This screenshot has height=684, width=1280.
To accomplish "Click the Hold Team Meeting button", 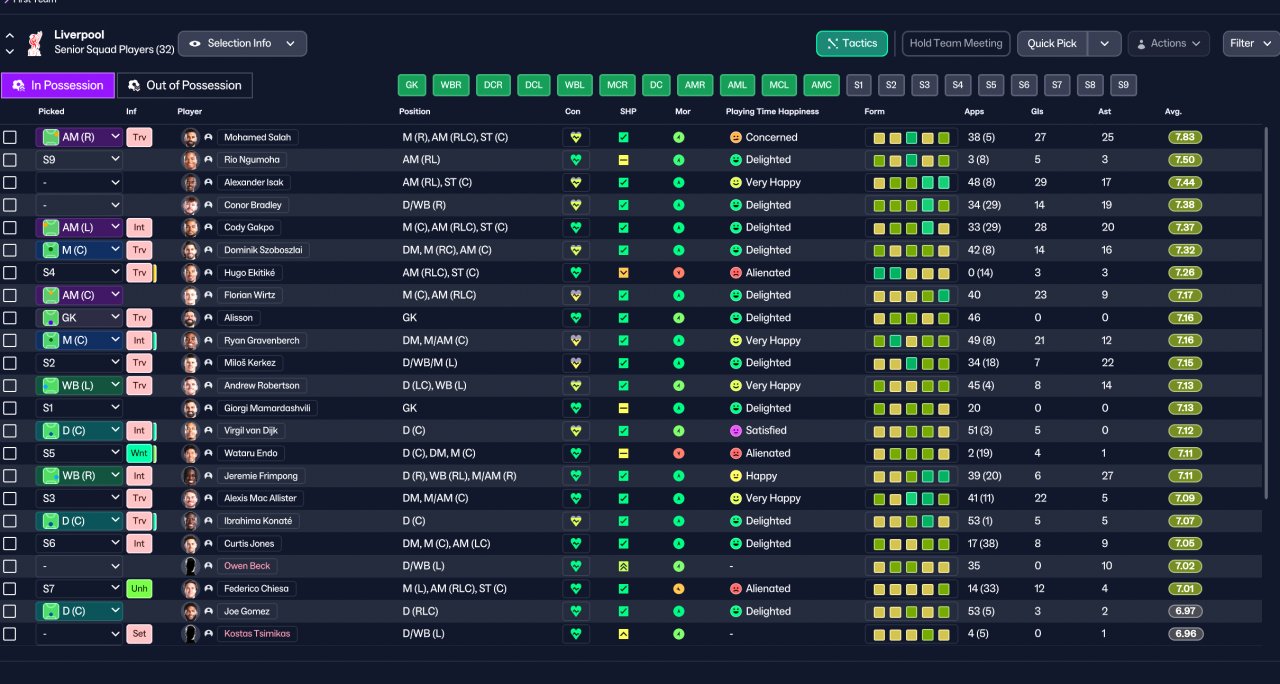I will [x=956, y=44].
